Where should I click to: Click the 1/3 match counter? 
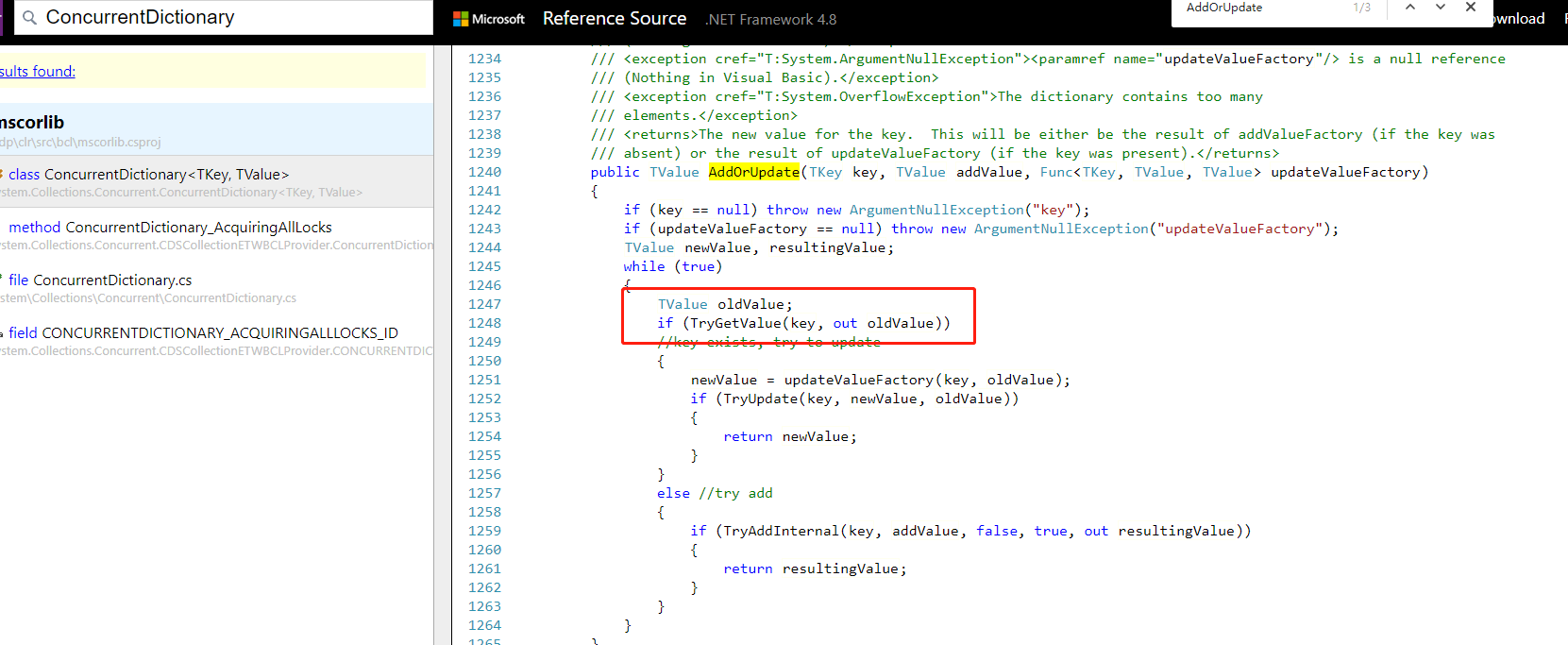[1361, 8]
